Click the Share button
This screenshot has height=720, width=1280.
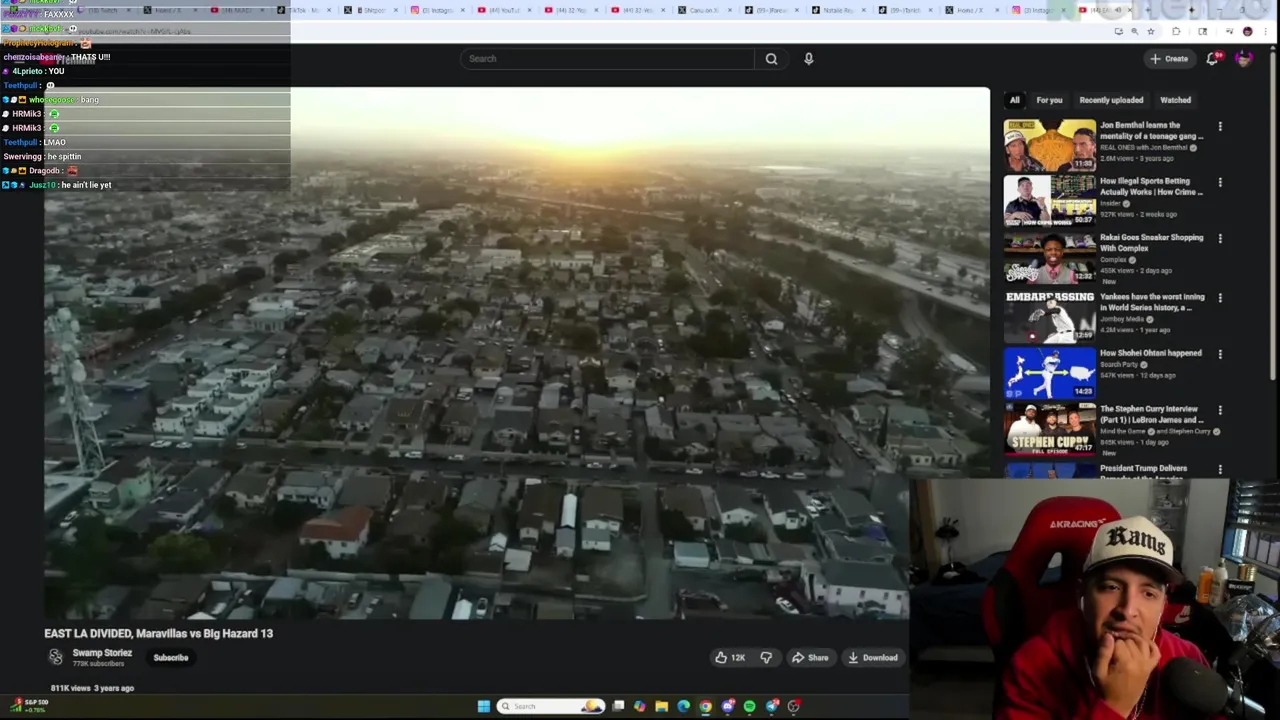(810, 658)
